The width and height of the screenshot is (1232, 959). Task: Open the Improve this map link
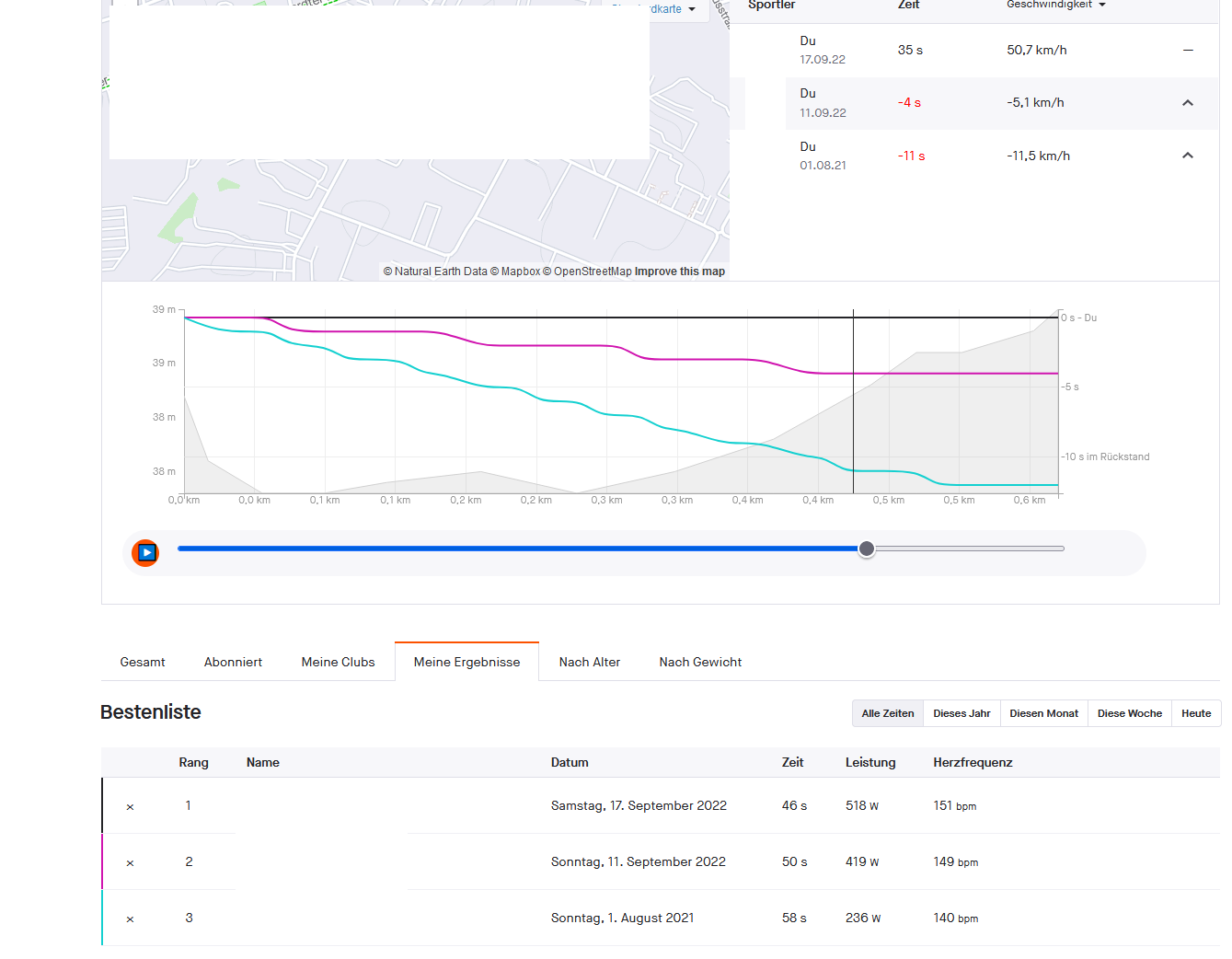point(679,272)
